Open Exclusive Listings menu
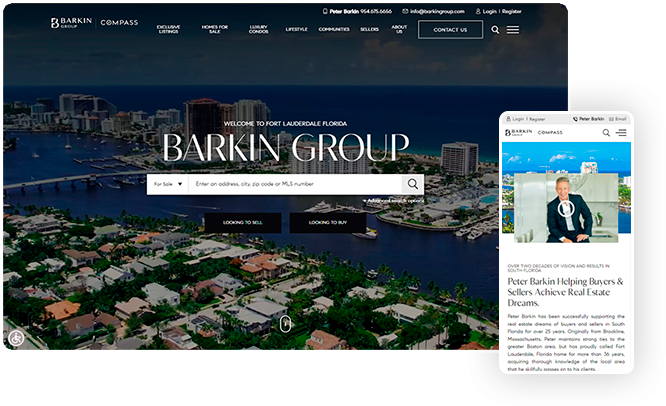The image size is (666, 406). [169, 29]
